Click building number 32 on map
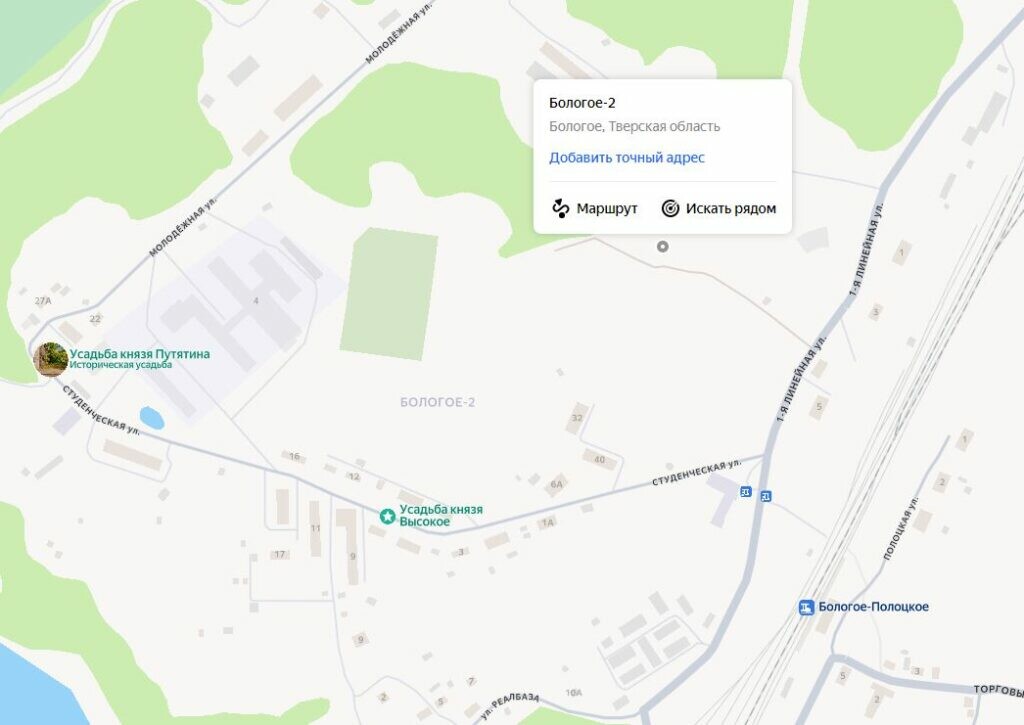This screenshot has width=1024, height=725. point(577,418)
